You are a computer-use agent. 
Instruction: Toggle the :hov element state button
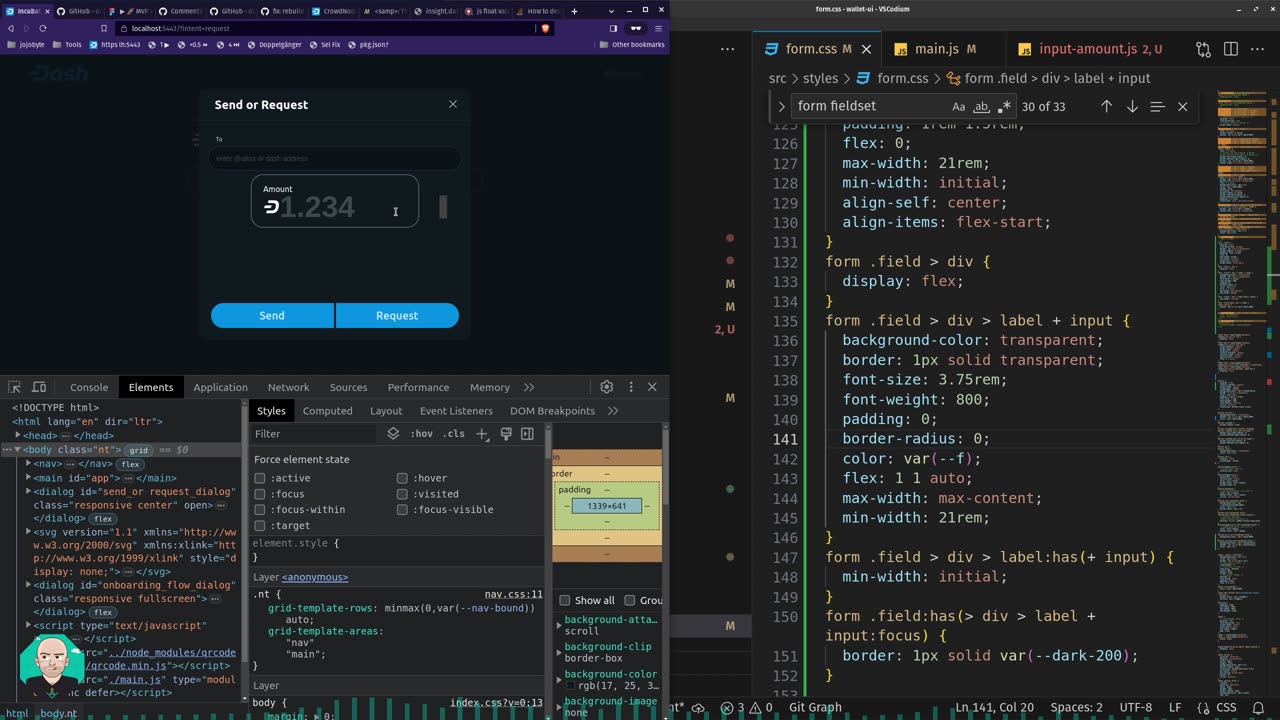(x=422, y=434)
